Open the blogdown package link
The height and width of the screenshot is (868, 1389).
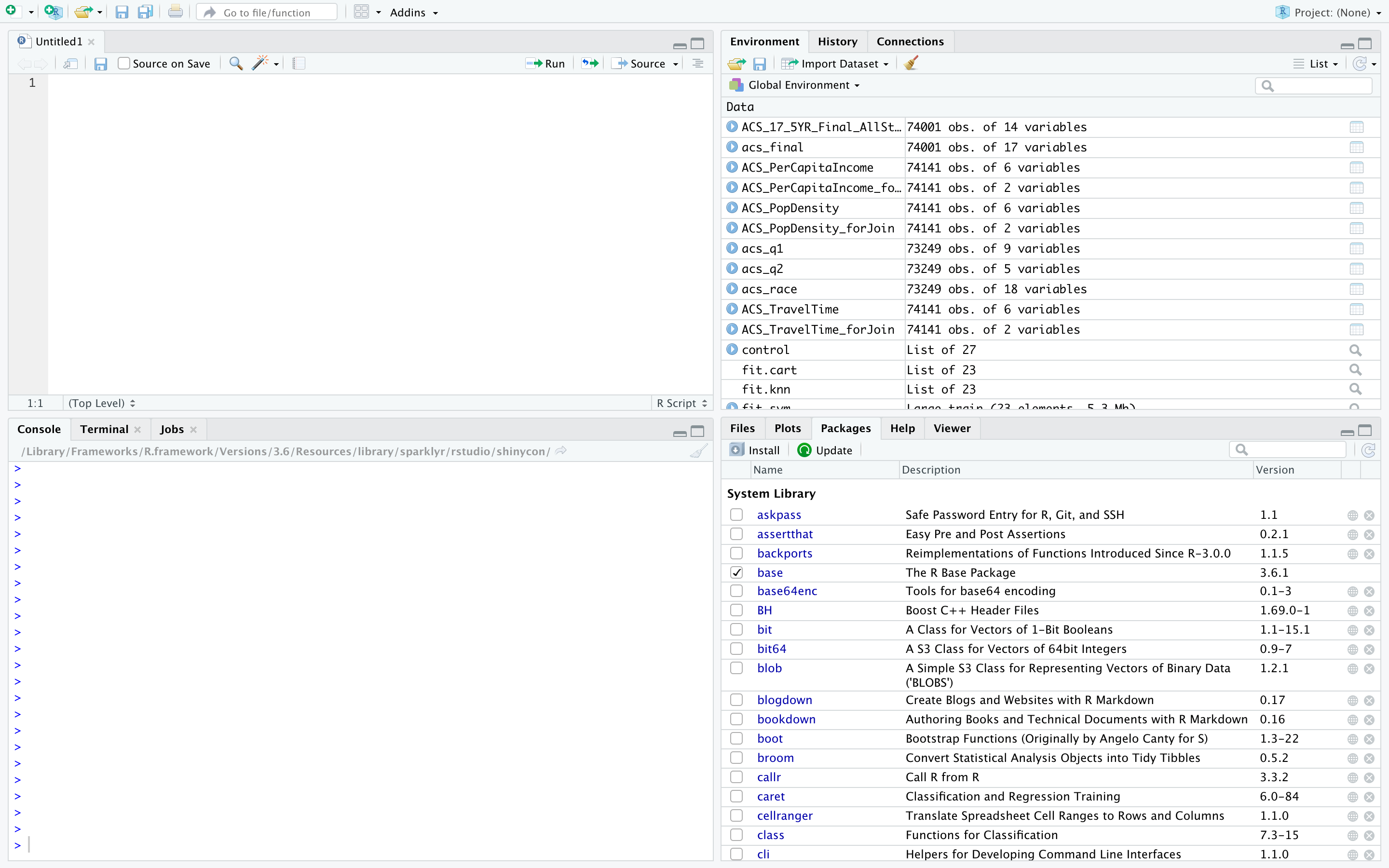[x=785, y=700]
